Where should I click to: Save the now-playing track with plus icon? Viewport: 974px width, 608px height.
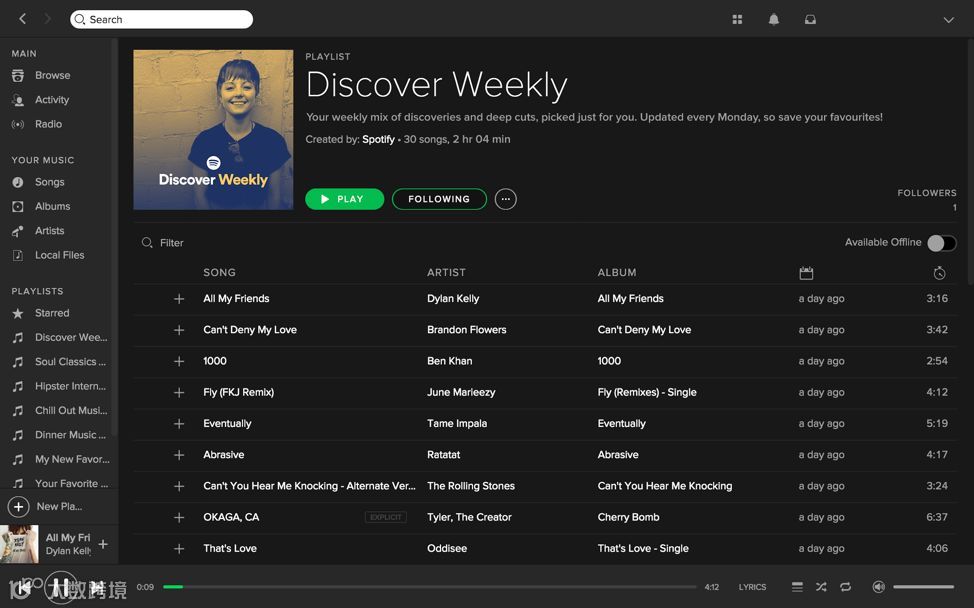coord(103,544)
